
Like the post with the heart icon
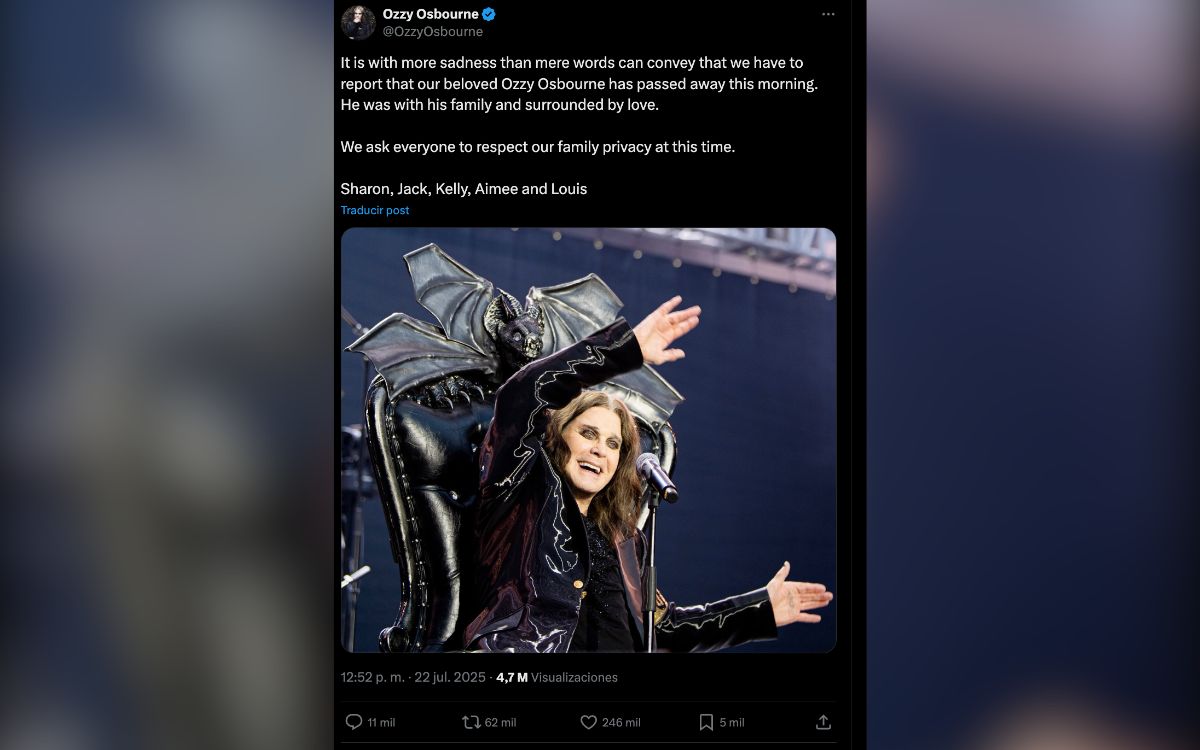[x=588, y=722]
